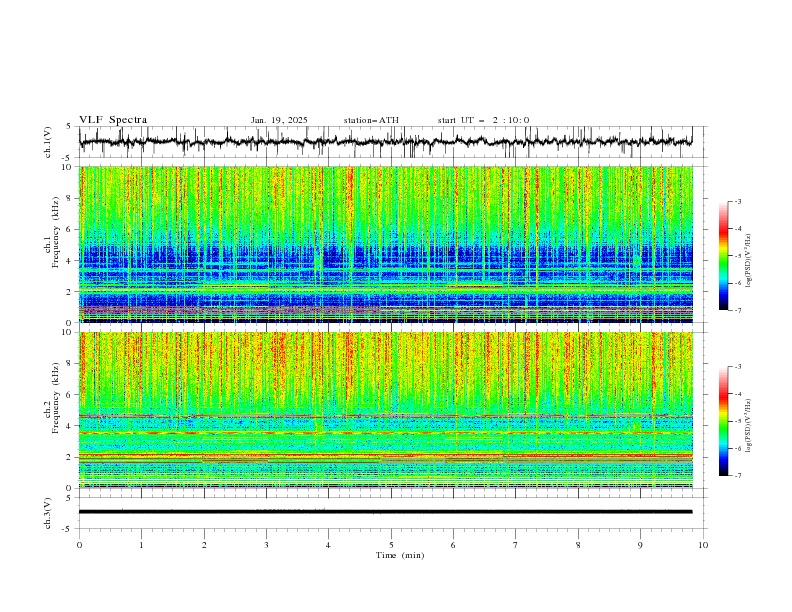Click the ch.1 spectrogram plot
The width and height of the screenshot is (792, 612).
point(385,244)
